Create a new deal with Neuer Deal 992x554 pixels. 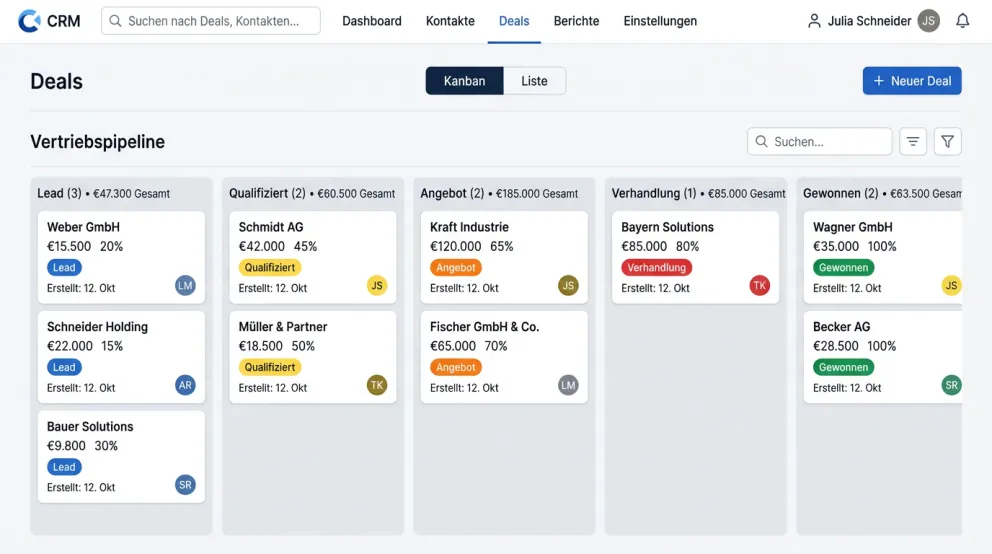tap(912, 81)
